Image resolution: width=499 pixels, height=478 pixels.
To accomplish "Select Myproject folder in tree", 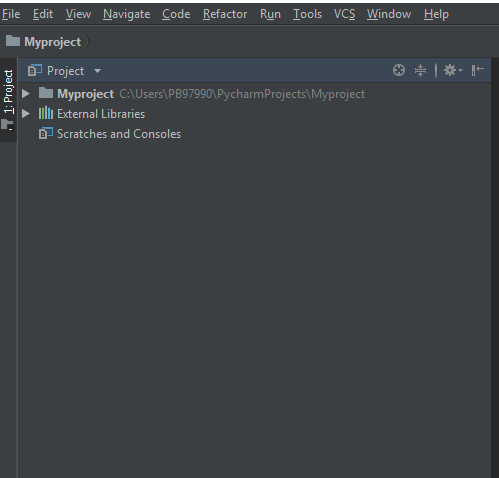I will pyautogui.click(x=86, y=94).
